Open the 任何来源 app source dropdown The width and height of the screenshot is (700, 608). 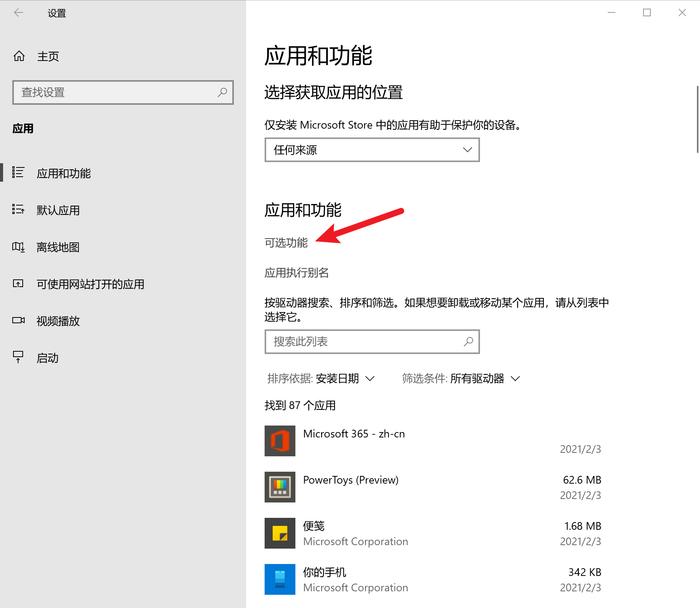pos(372,150)
